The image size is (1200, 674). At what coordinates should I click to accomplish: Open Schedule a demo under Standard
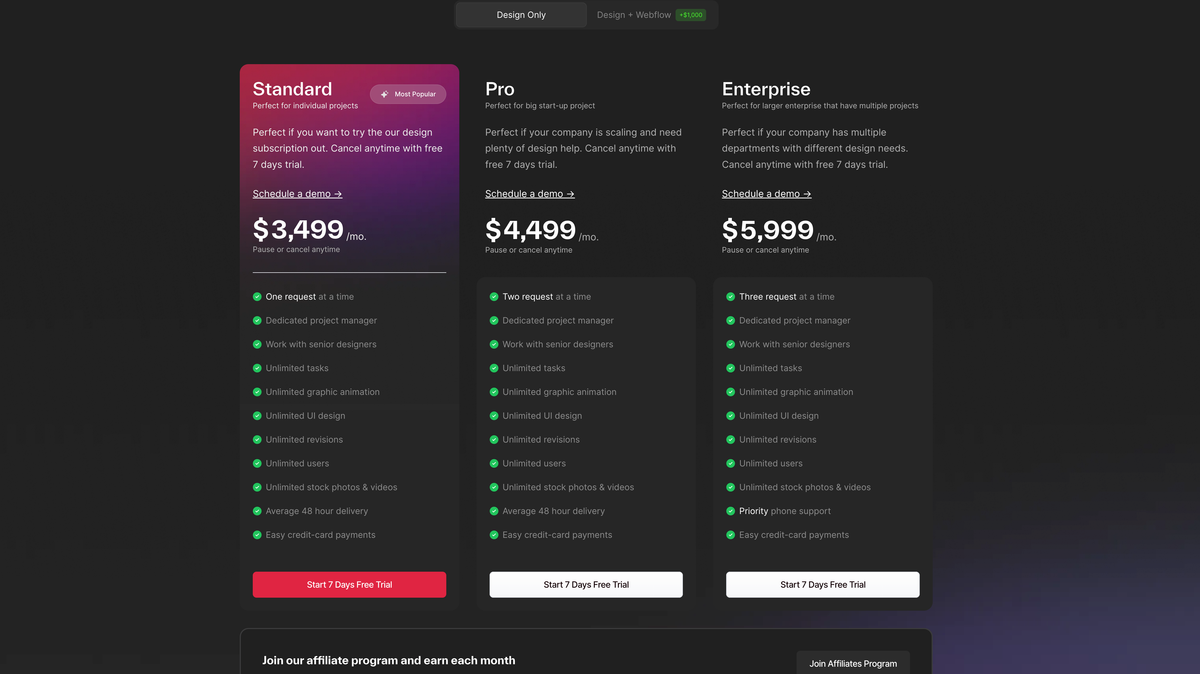point(297,194)
